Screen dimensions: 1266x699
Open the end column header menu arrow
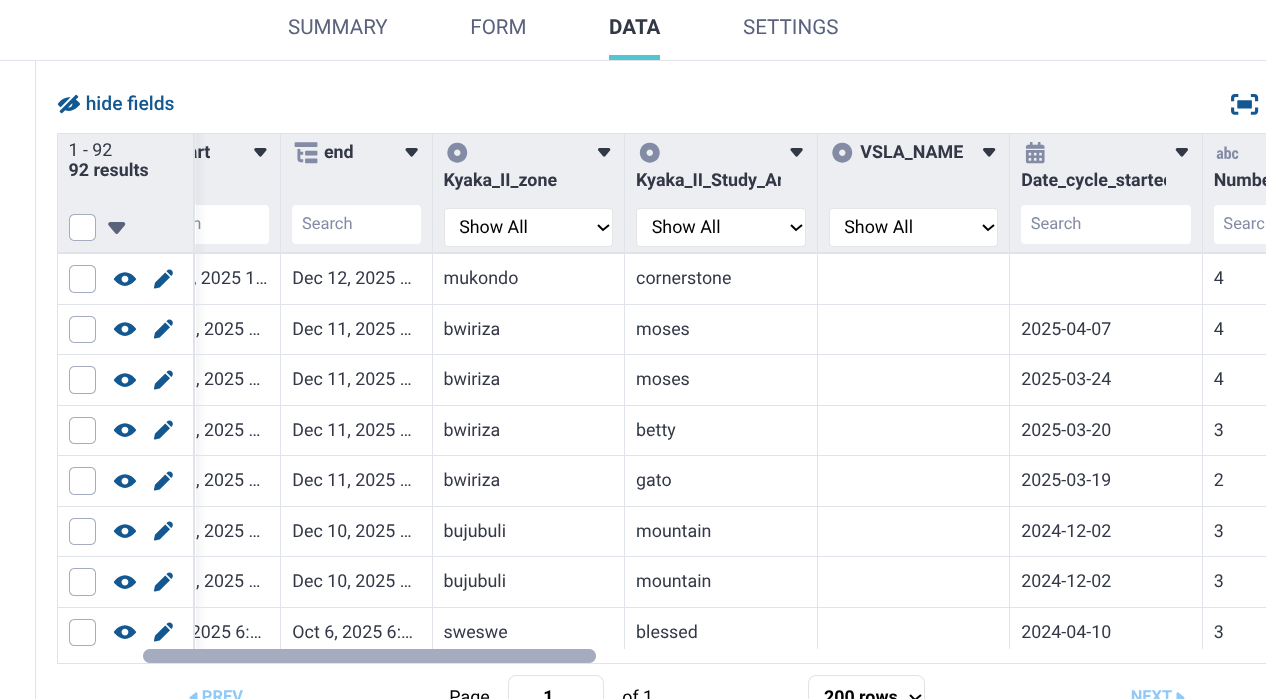point(411,153)
